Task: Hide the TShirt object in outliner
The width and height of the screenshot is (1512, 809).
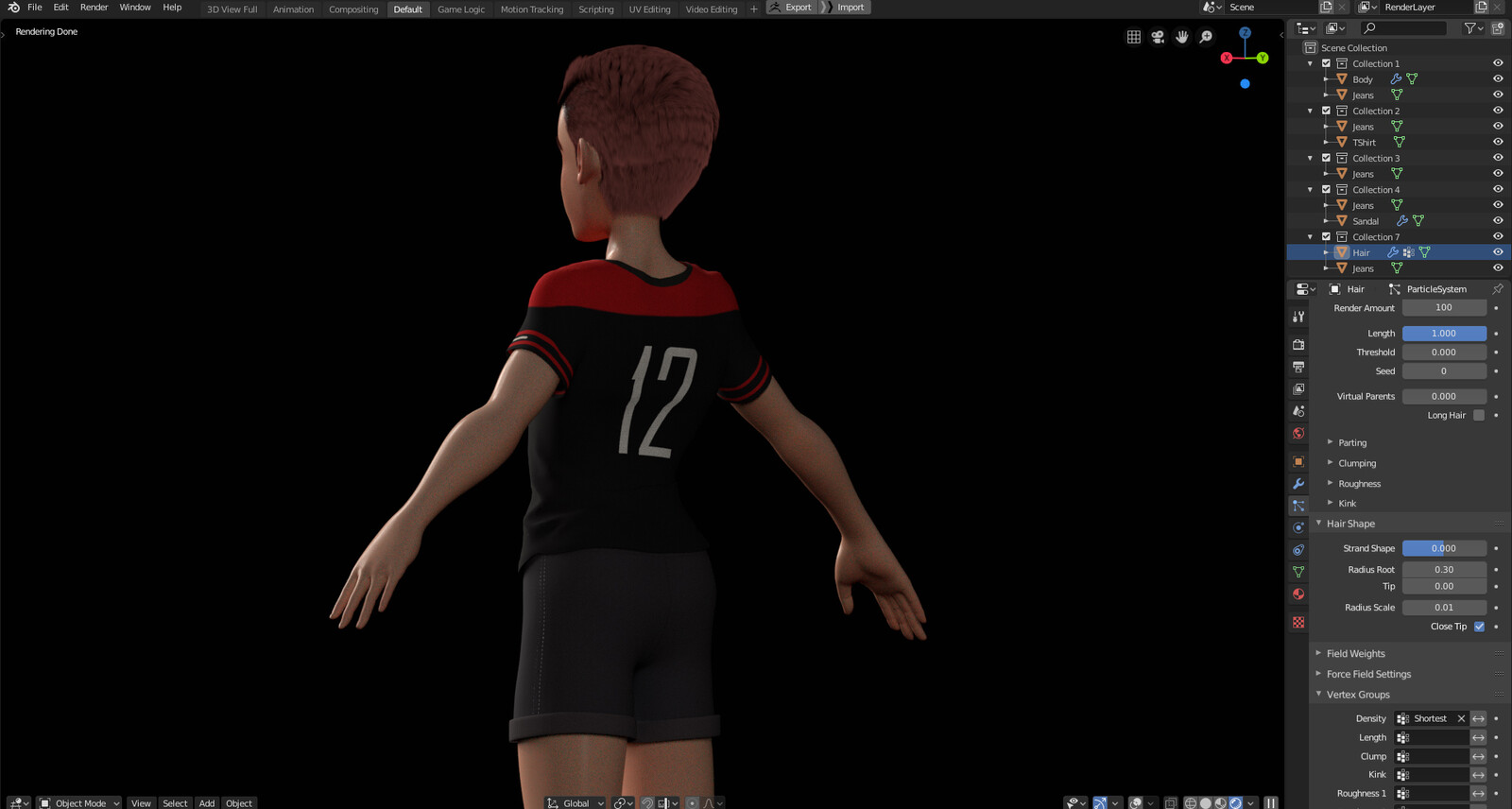Action: pos(1498,143)
